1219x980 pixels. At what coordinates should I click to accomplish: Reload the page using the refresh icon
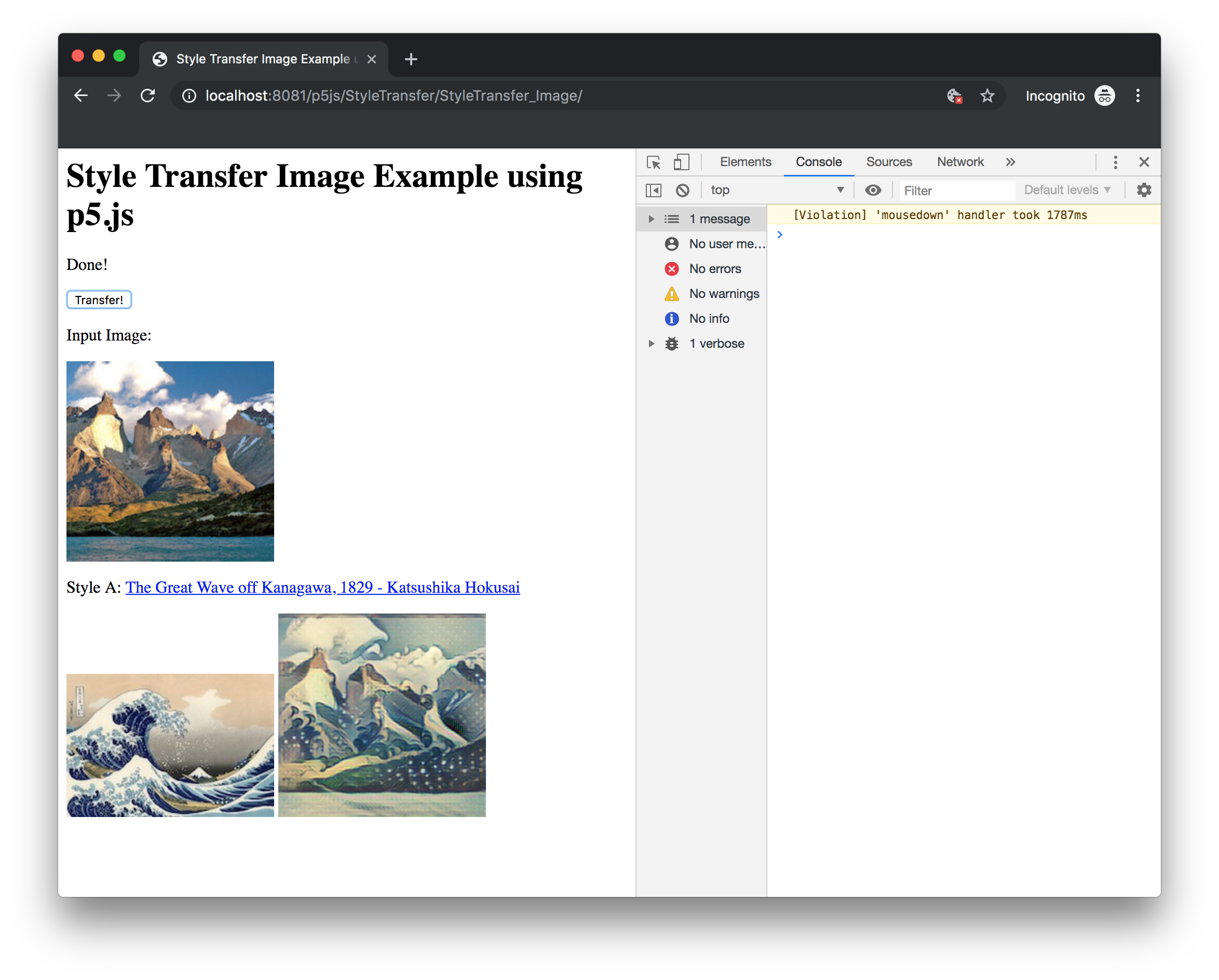point(147,96)
